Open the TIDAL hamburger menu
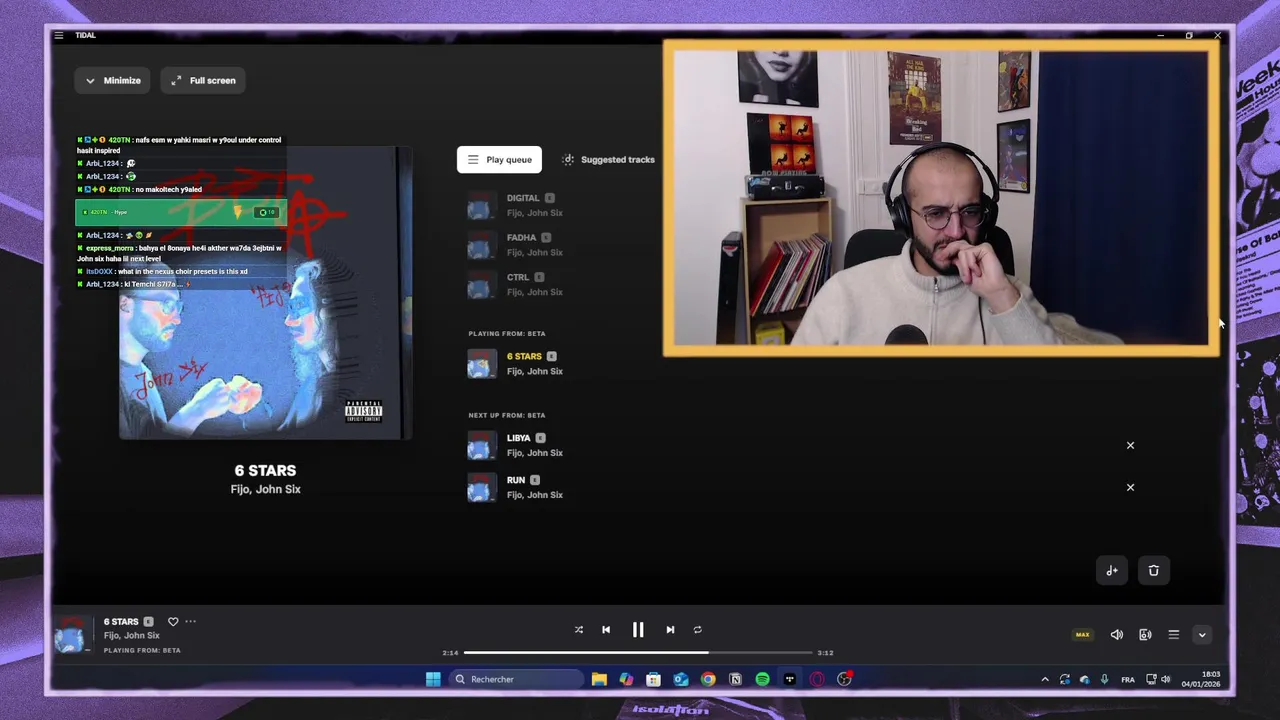1280x720 pixels. tap(59, 35)
